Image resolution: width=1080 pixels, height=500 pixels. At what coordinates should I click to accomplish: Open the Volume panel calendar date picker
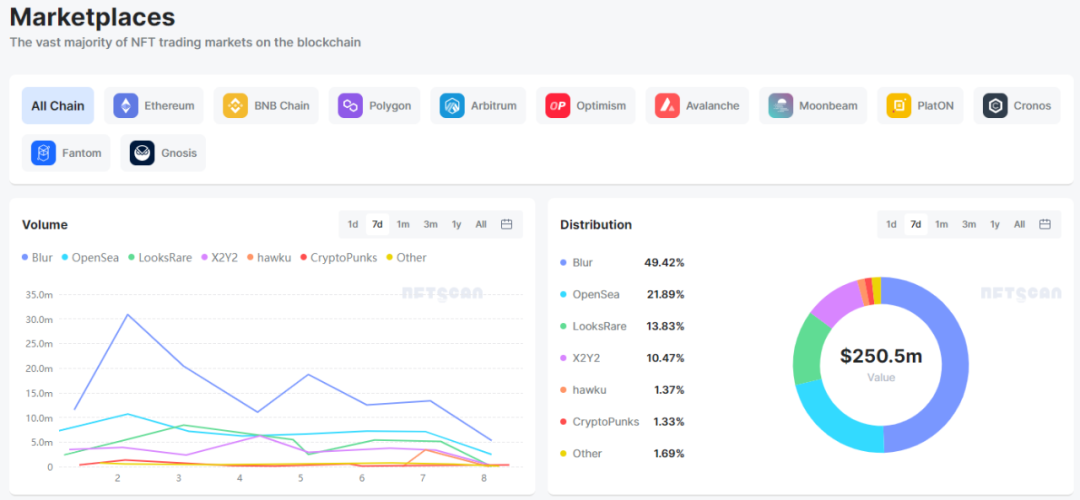coord(506,224)
